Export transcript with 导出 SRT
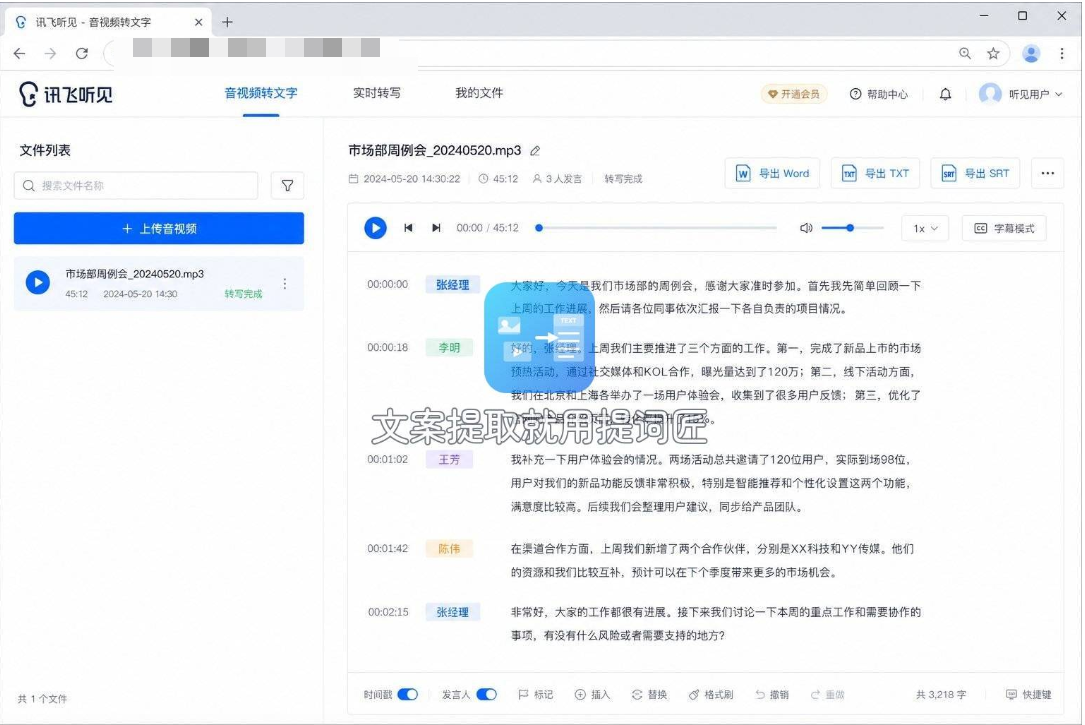This screenshot has width=1085, height=725. point(976,173)
